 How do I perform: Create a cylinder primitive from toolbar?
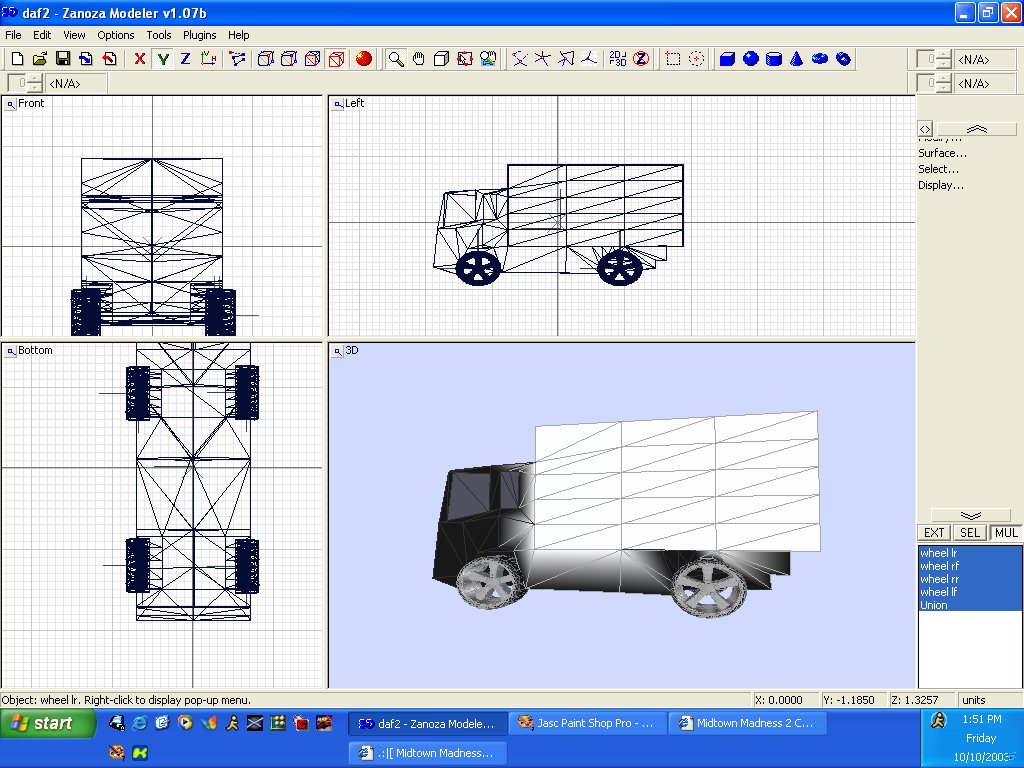774,59
